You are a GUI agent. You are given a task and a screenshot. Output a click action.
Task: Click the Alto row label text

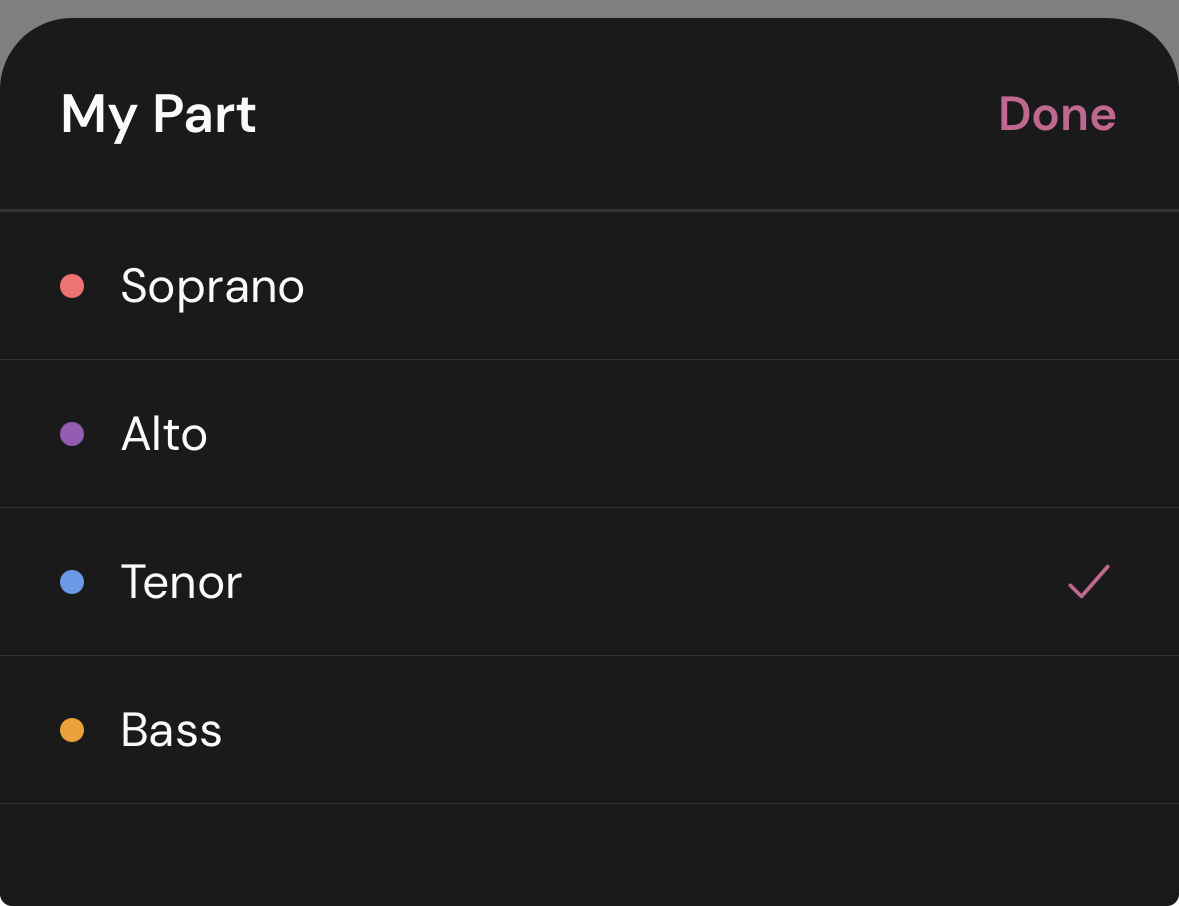pyautogui.click(x=164, y=433)
